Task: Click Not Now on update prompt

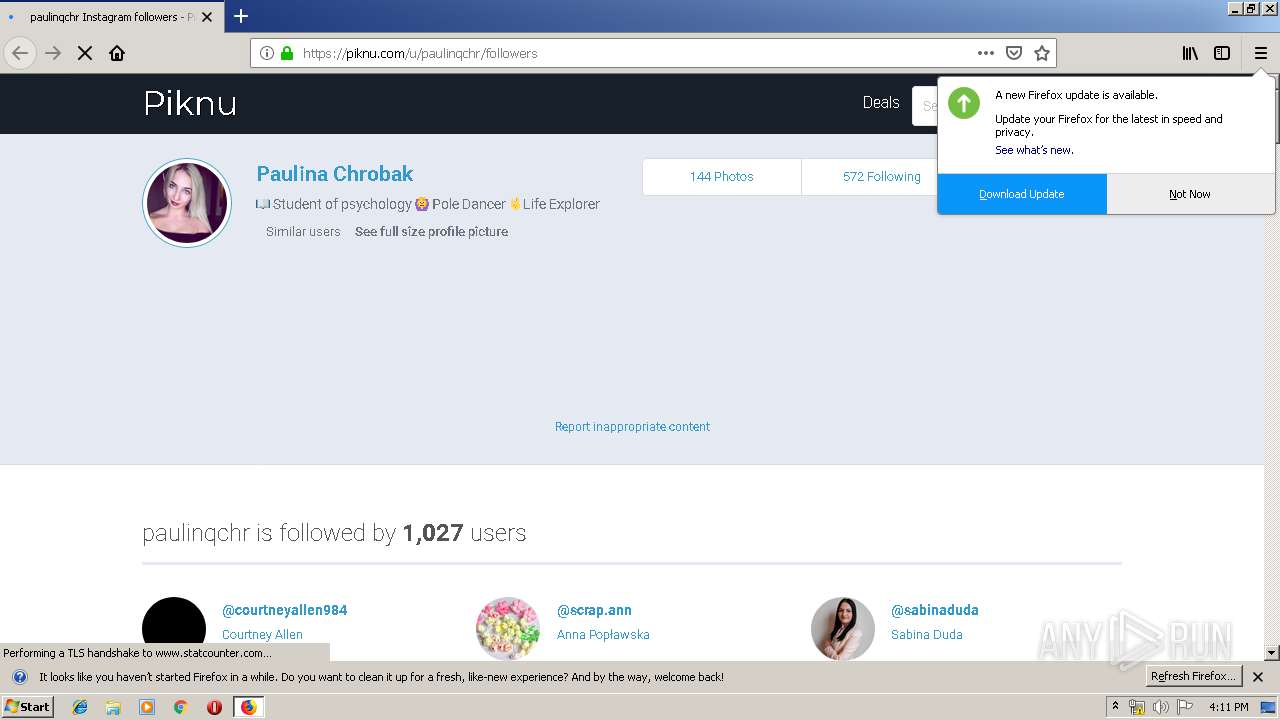Action: click(1190, 194)
